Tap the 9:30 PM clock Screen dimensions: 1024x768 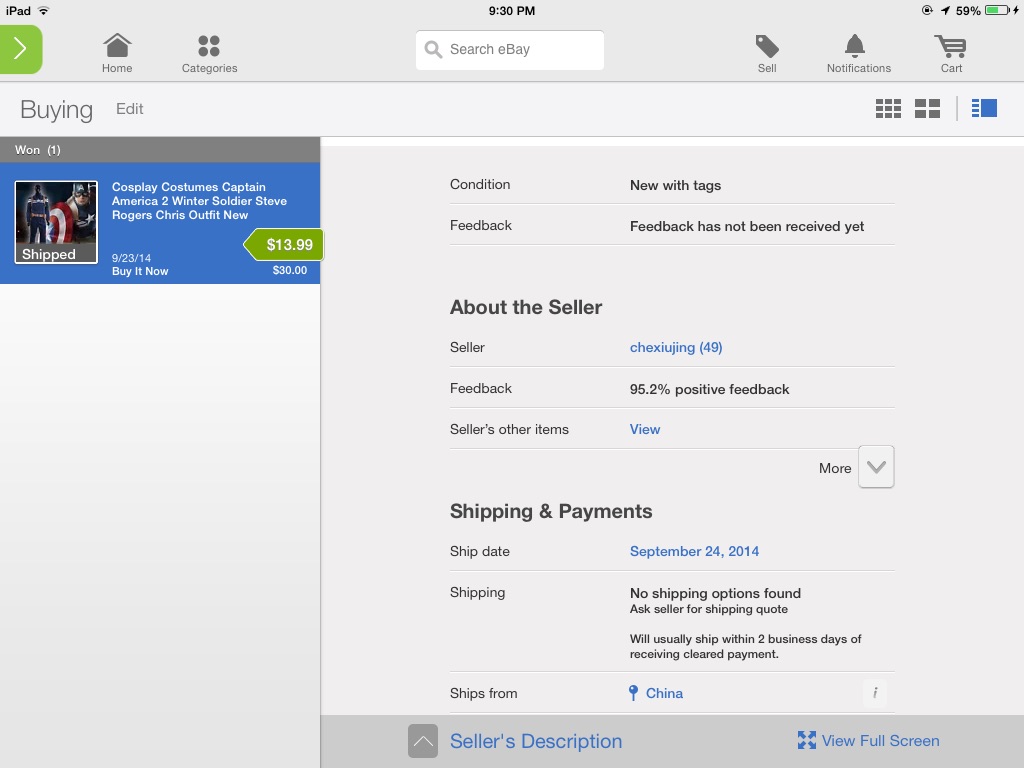click(x=512, y=10)
